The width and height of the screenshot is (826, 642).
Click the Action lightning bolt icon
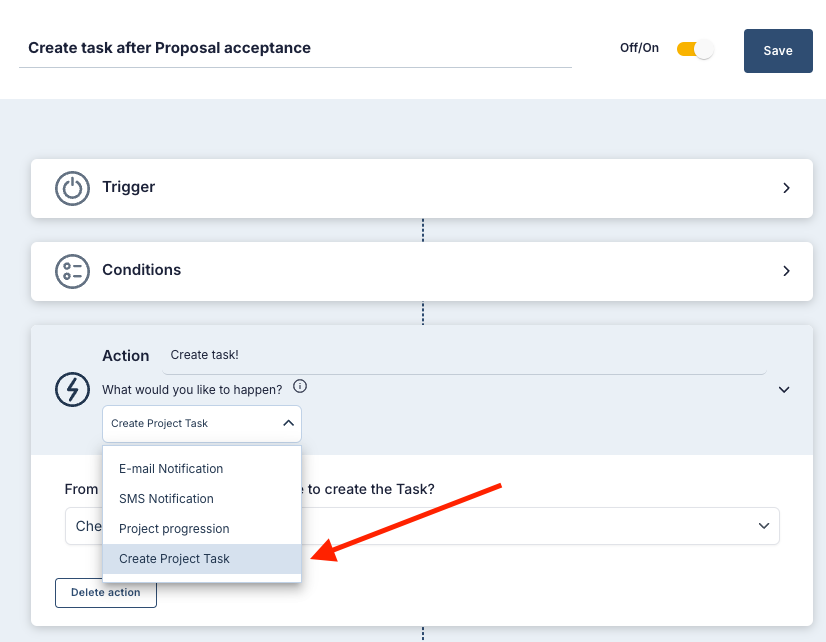click(72, 389)
